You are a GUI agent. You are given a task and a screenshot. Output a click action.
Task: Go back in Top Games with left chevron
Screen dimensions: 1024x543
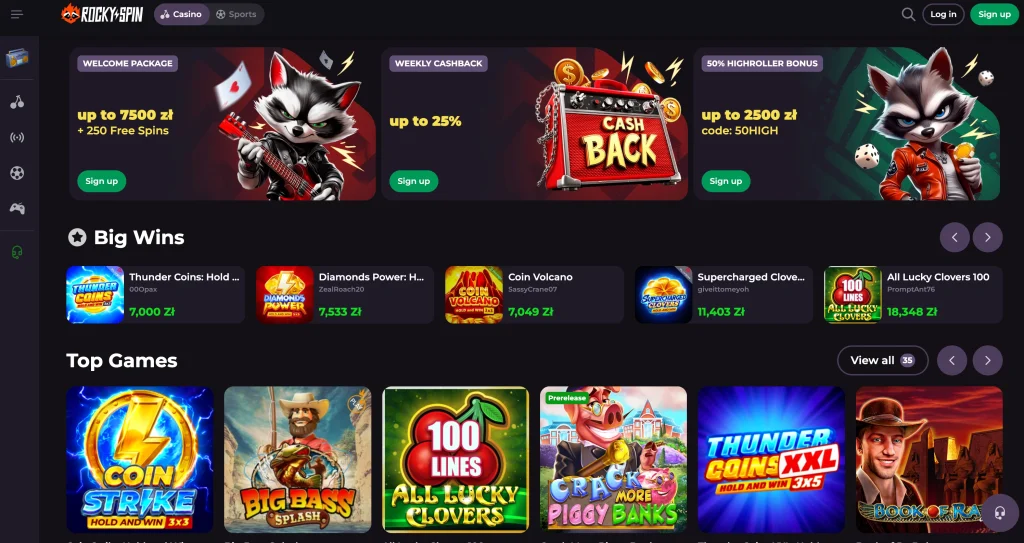coord(952,360)
